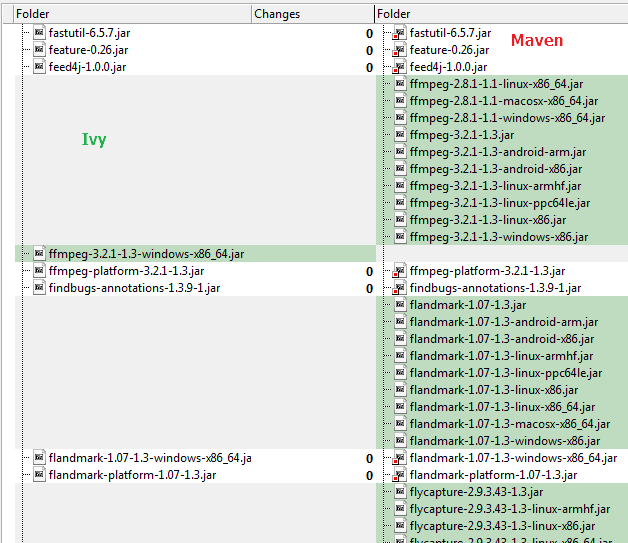Click icon of ffmpeg-2.8.1-1.1-linux-x86_64.jar
Screen dimensions: 628x543
(x=400, y=84)
